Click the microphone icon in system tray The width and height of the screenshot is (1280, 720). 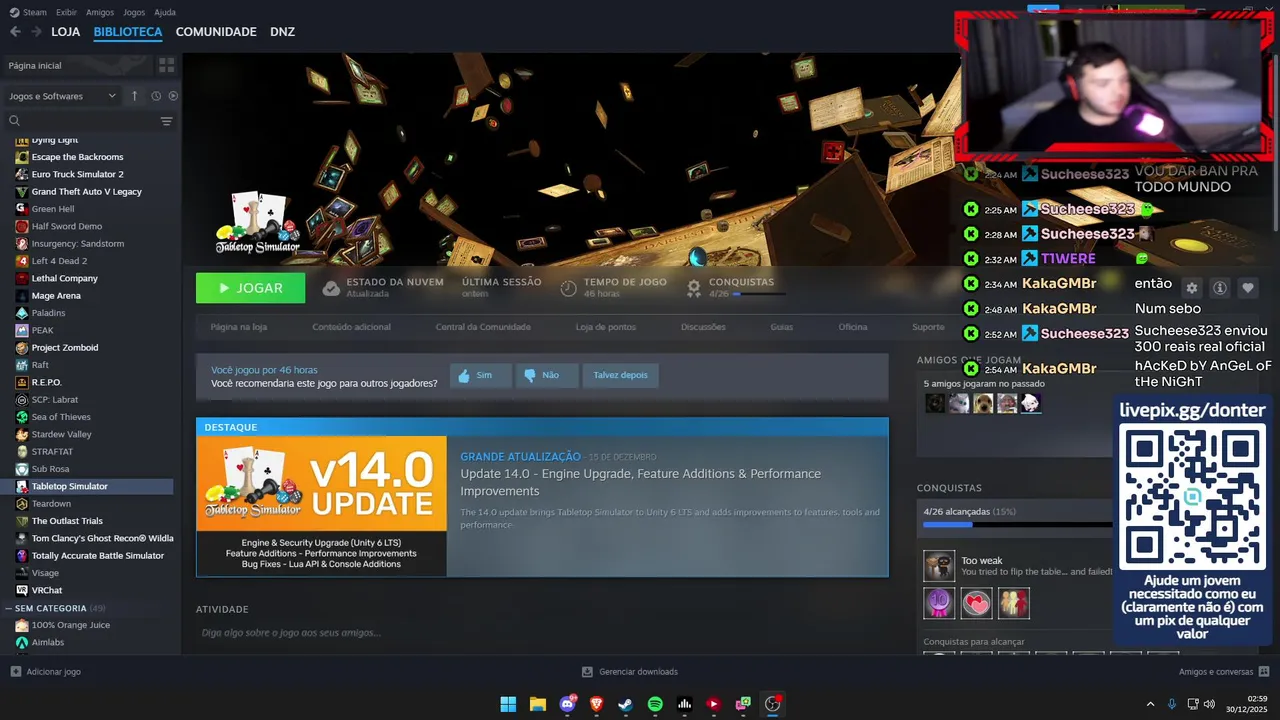click(x=1171, y=704)
